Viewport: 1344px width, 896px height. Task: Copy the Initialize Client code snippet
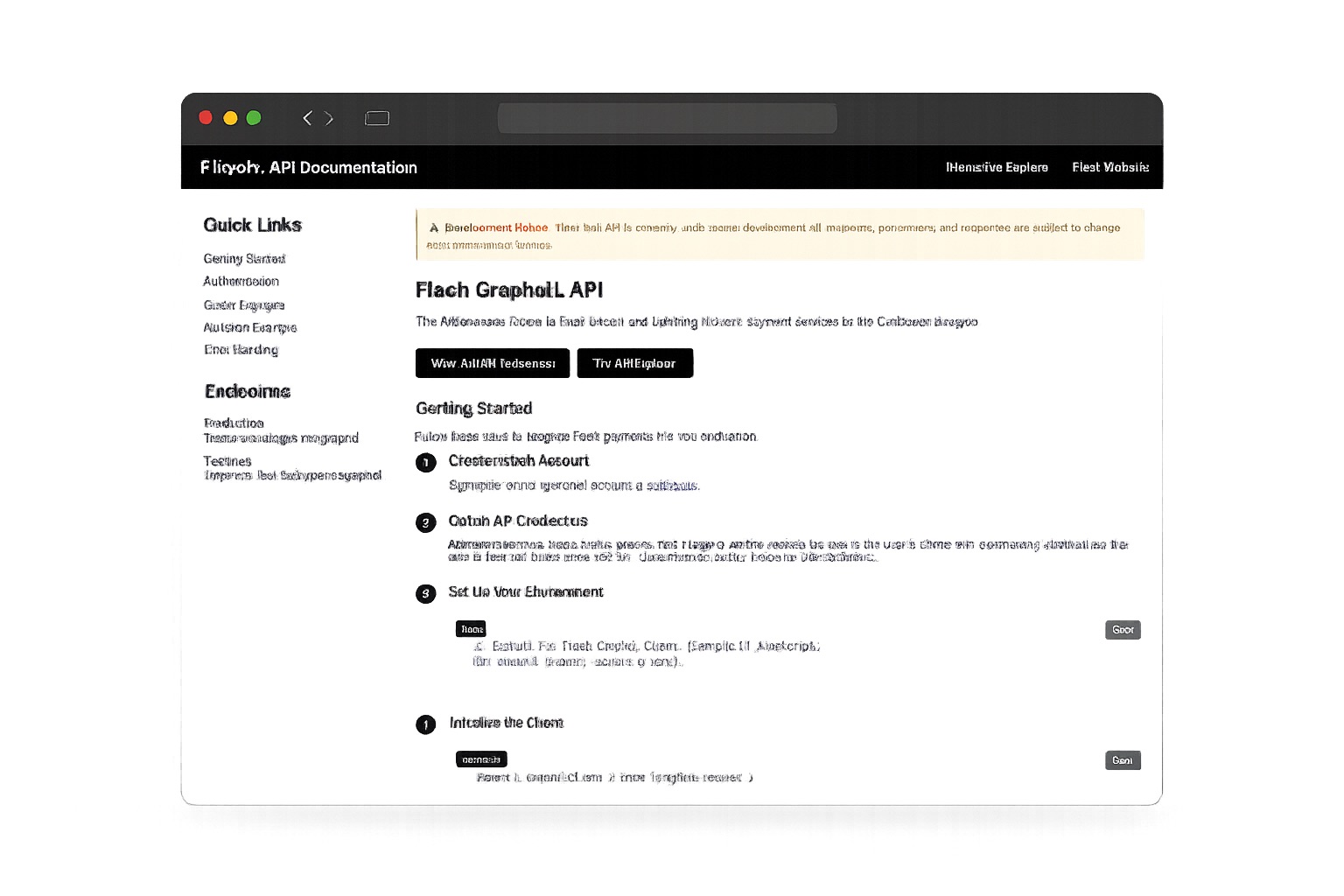1123,759
